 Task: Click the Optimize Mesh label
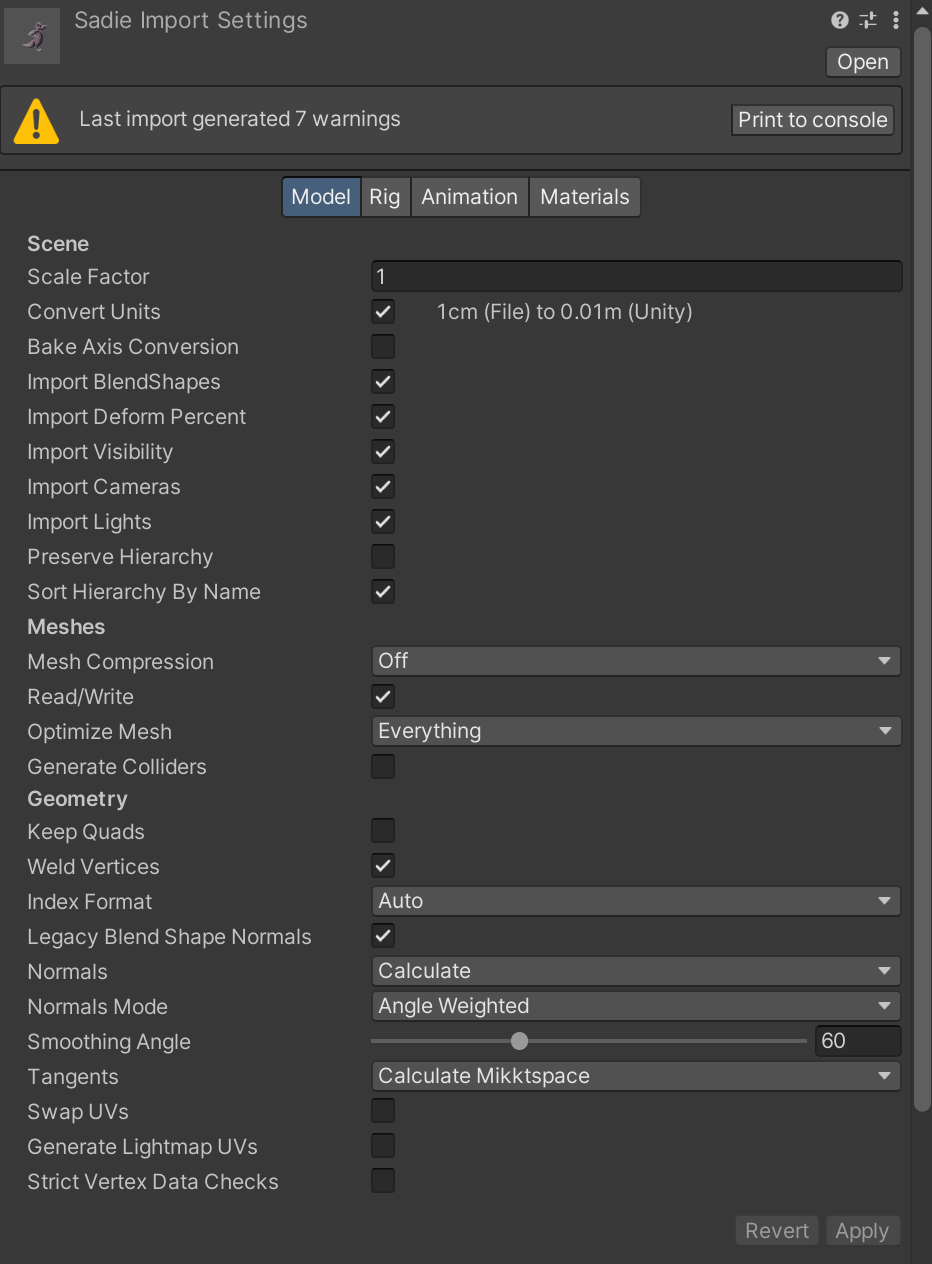[x=99, y=732]
